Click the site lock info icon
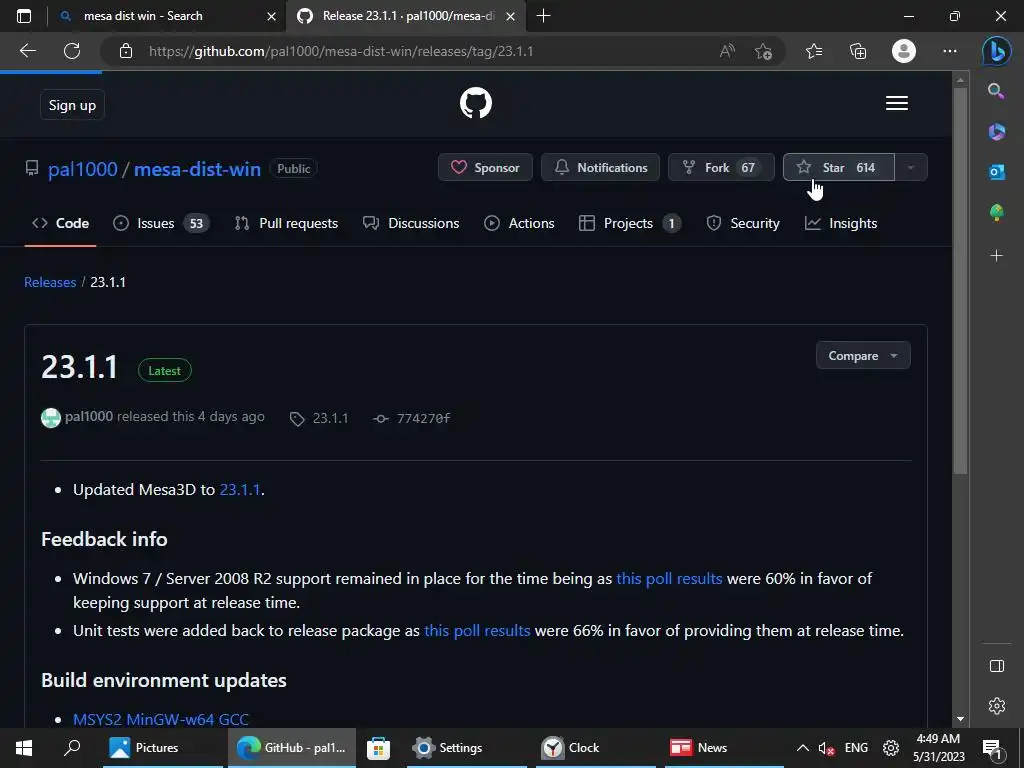This screenshot has width=1024, height=768. pos(126,51)
